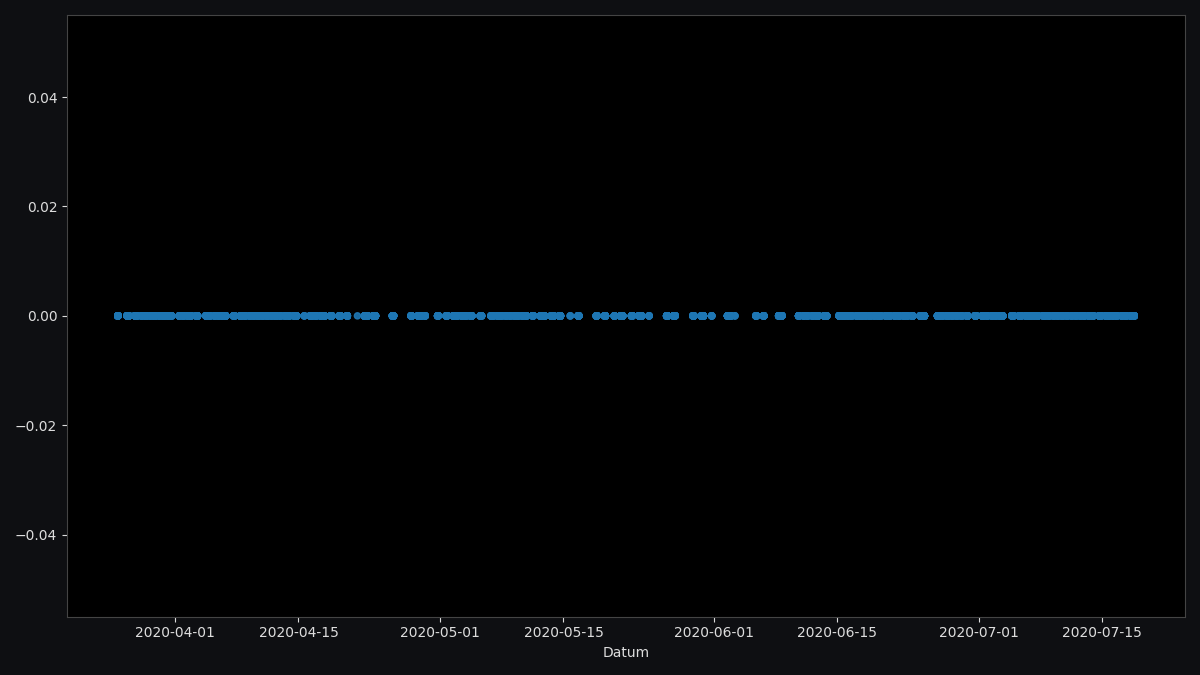This screenshot has height=675, width=1200.
Task: Select the 2020-06-15 date tick label
Action: pos(837,632)
